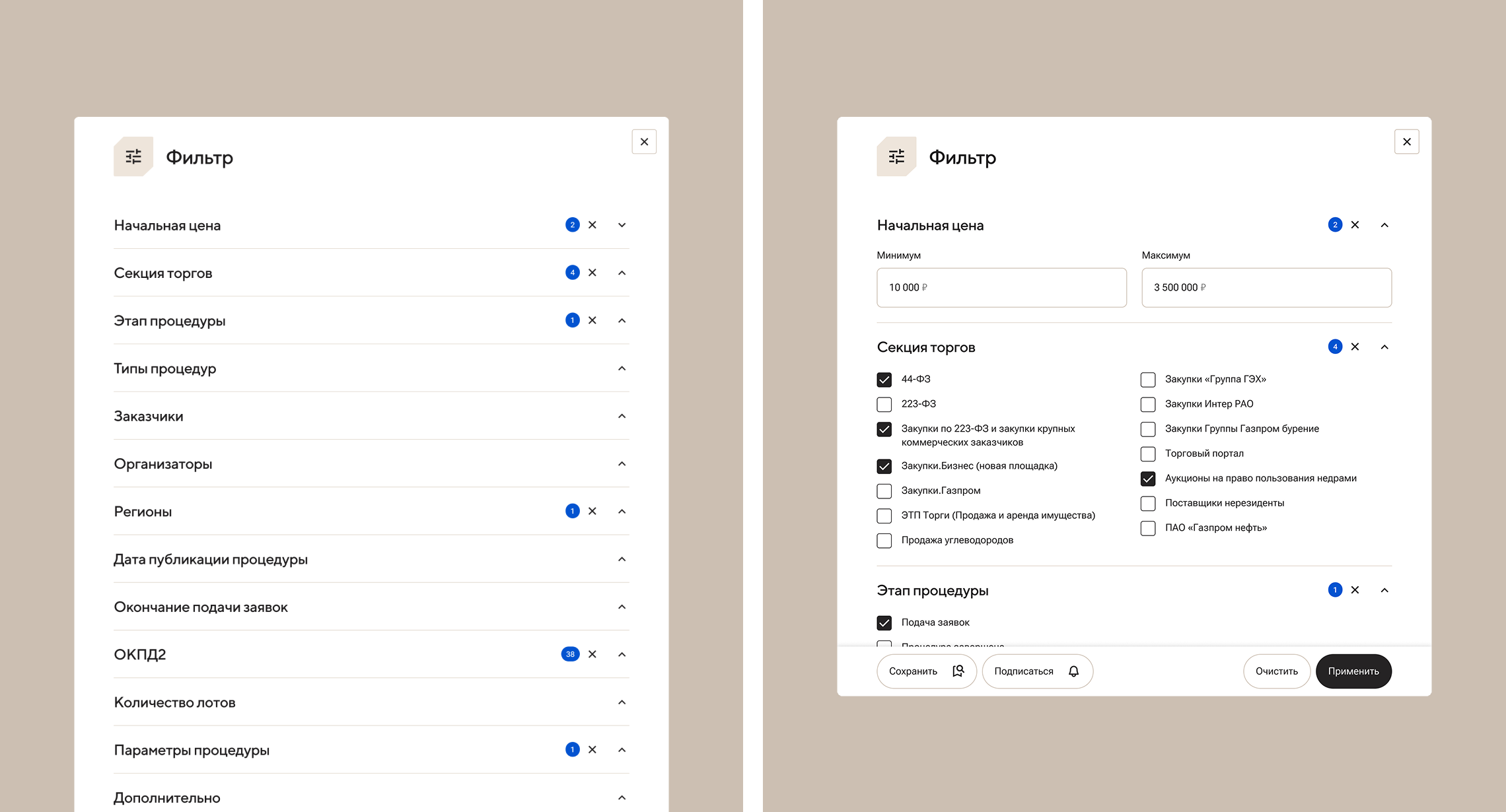Uncheck Аукционы на право пользования недрами

[x=1148, y=479]
